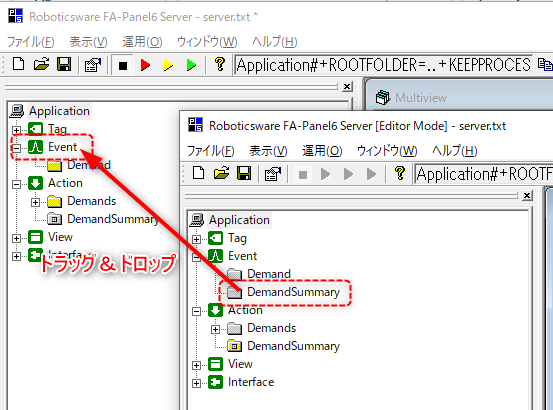Click the open folder icon in Editor Mode toolbar
The height and width of the screenshot is (410, 553).
tap(221, 174)
